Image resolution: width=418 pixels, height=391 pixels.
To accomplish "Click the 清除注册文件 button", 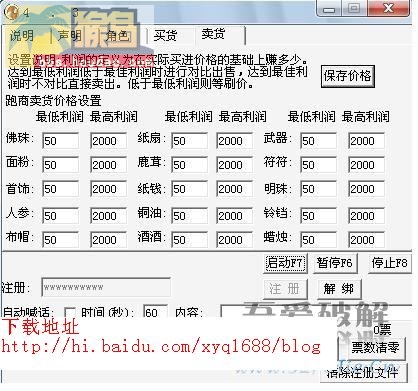I will coord(363,373).
